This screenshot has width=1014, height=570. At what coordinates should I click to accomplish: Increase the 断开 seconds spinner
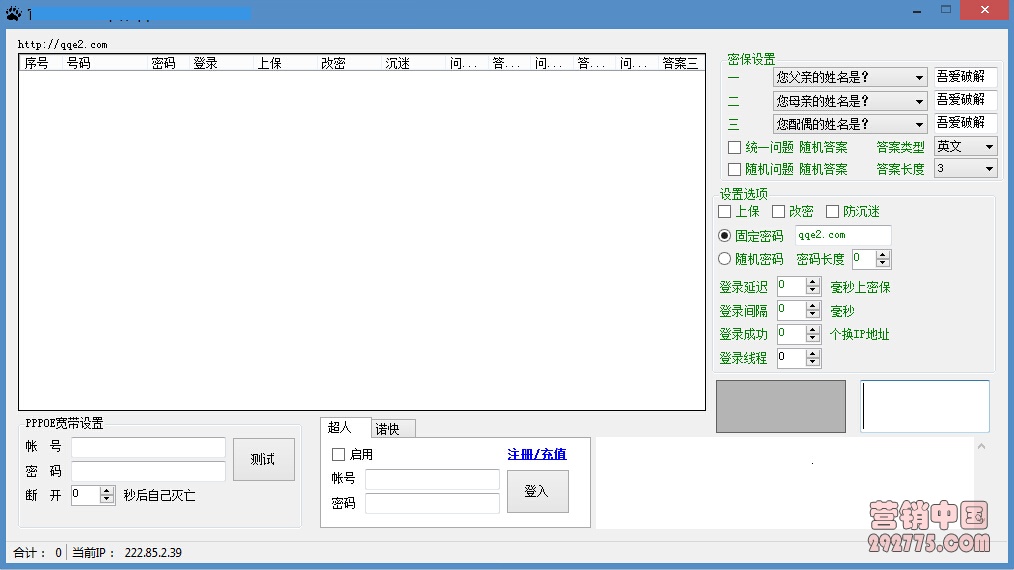(x=107, y=490)
